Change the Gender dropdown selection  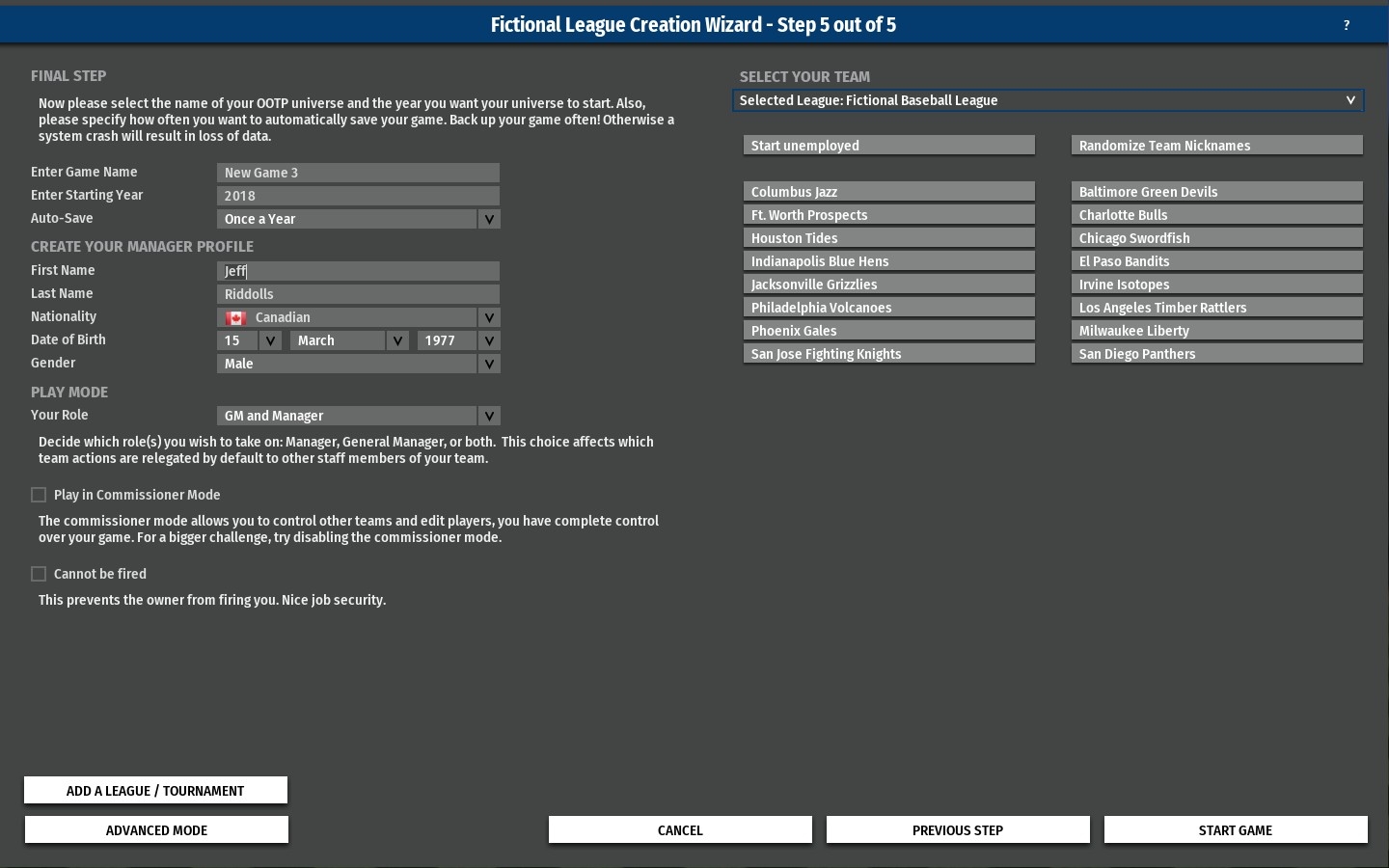pyautogui.click(x=489, y=364)
